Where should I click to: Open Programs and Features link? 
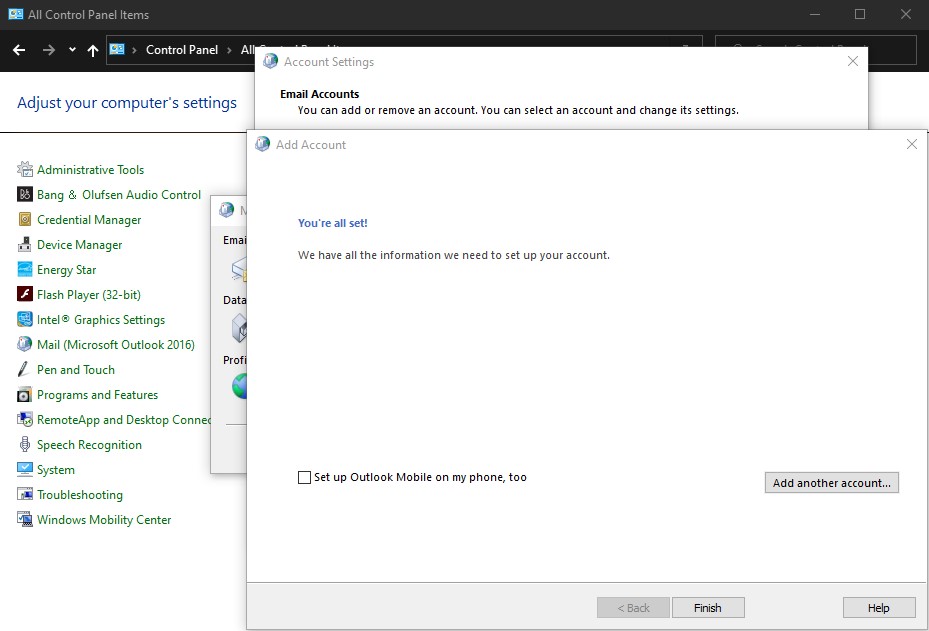97,395
